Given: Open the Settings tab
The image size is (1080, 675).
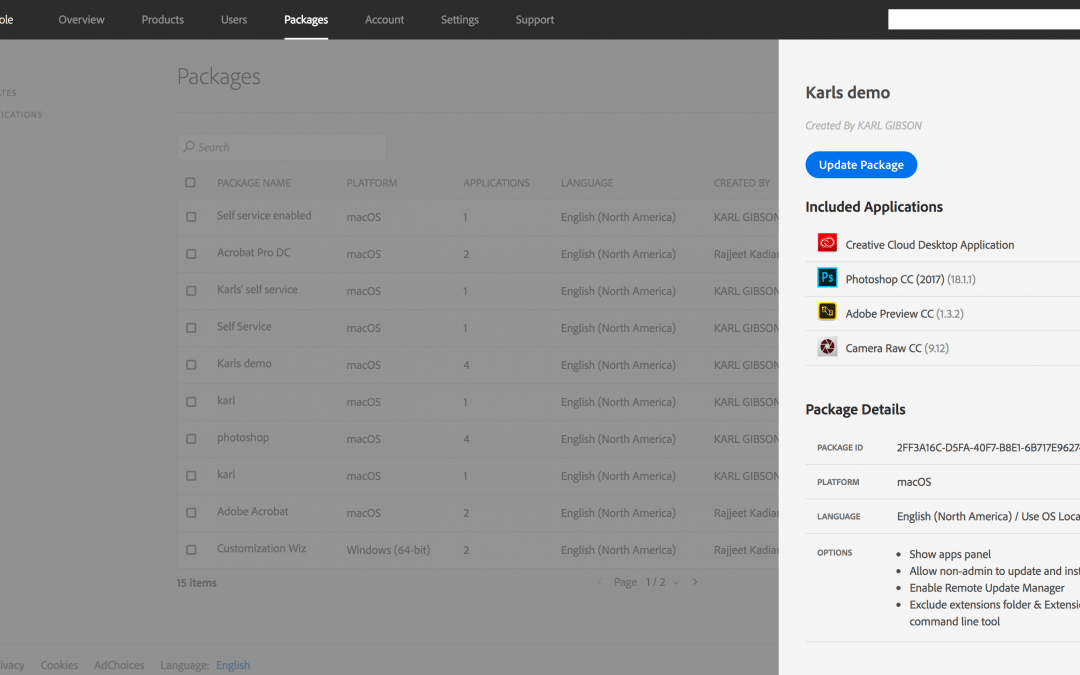Looking at the screenshot, I should pos(459,19).
